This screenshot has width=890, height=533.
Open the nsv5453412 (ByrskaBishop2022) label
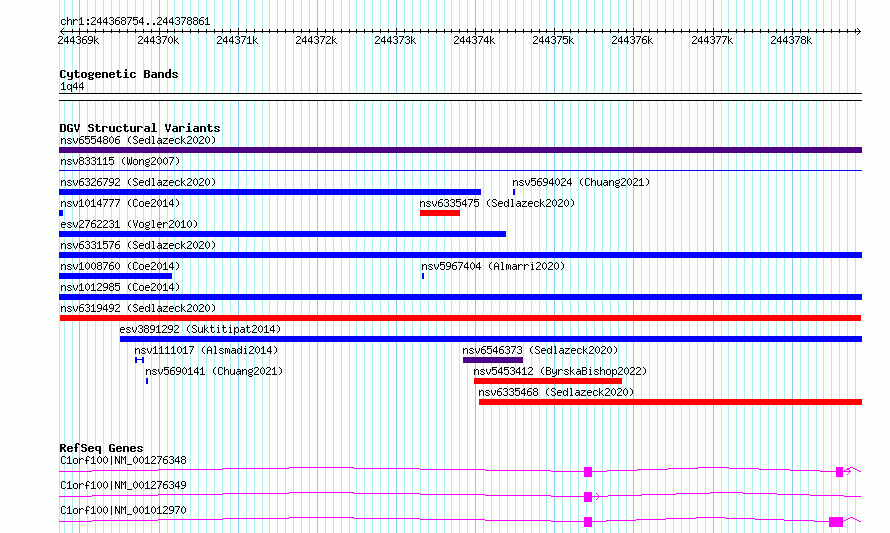pos(560,371)
